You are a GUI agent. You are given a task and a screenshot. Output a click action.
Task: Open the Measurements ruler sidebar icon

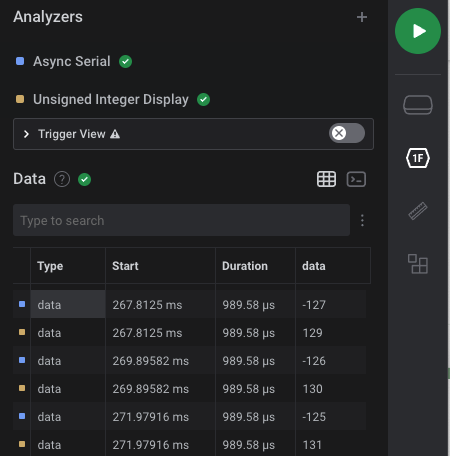pos(418,211)
